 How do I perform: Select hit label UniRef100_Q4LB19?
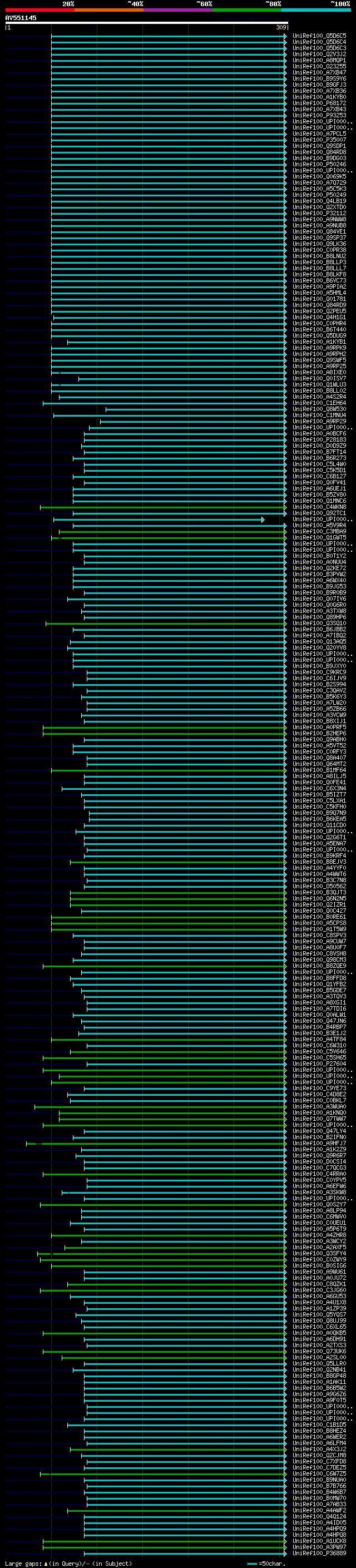point(319,201)
